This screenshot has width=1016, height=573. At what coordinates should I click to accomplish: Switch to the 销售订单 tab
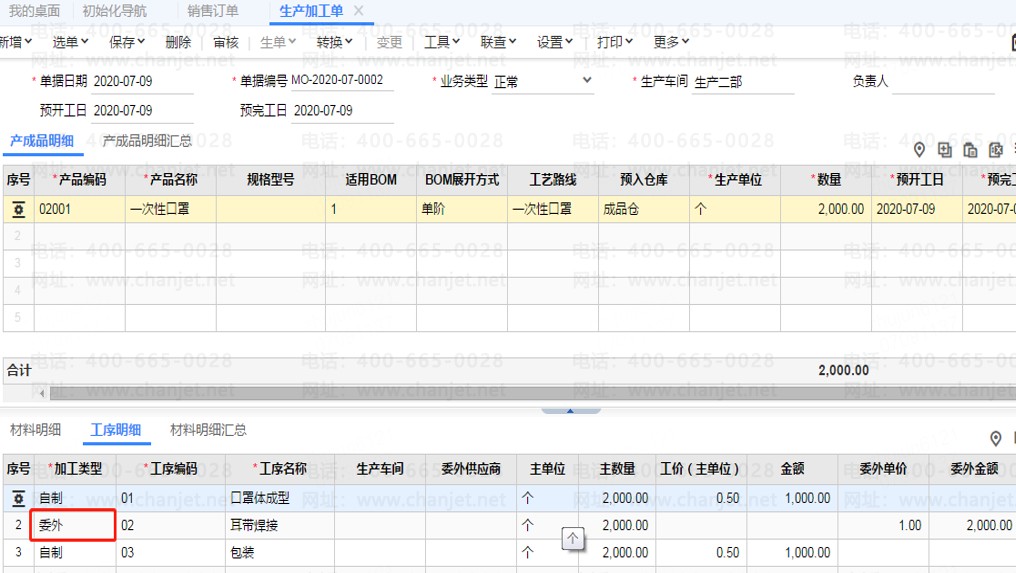pos(212,11)
